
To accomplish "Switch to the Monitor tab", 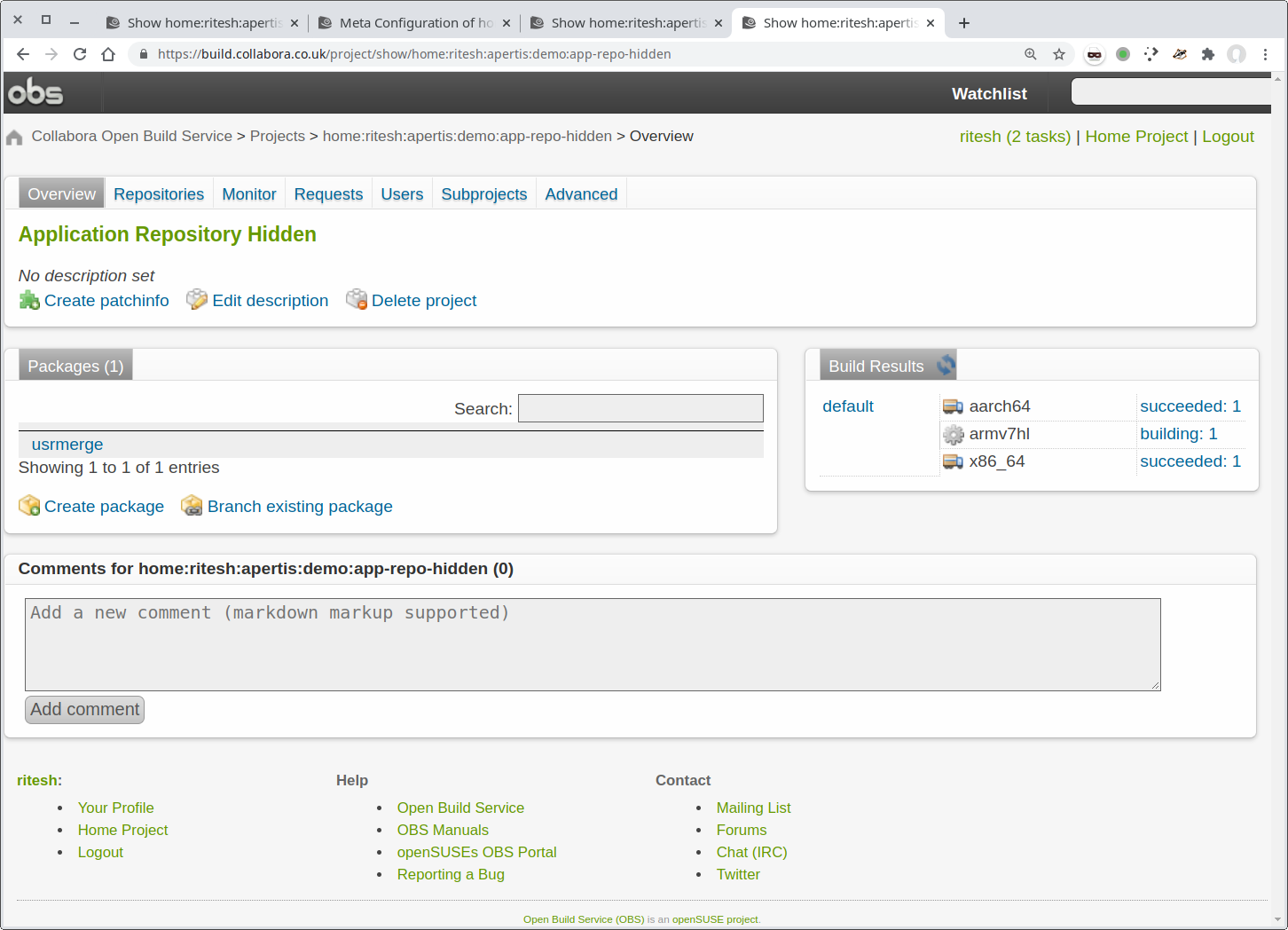I will 249,193.
